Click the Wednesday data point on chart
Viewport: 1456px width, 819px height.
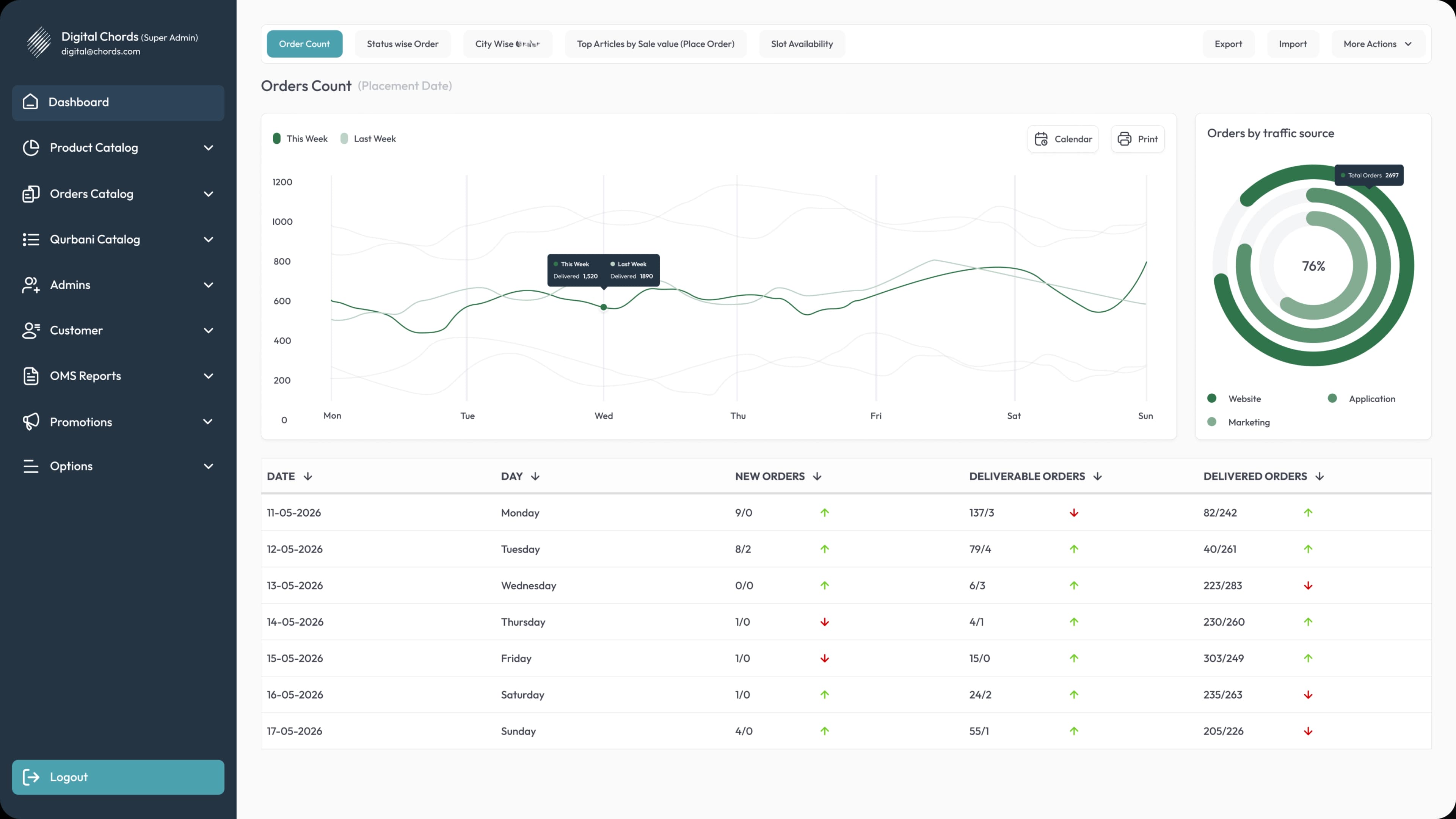(604, 307)
